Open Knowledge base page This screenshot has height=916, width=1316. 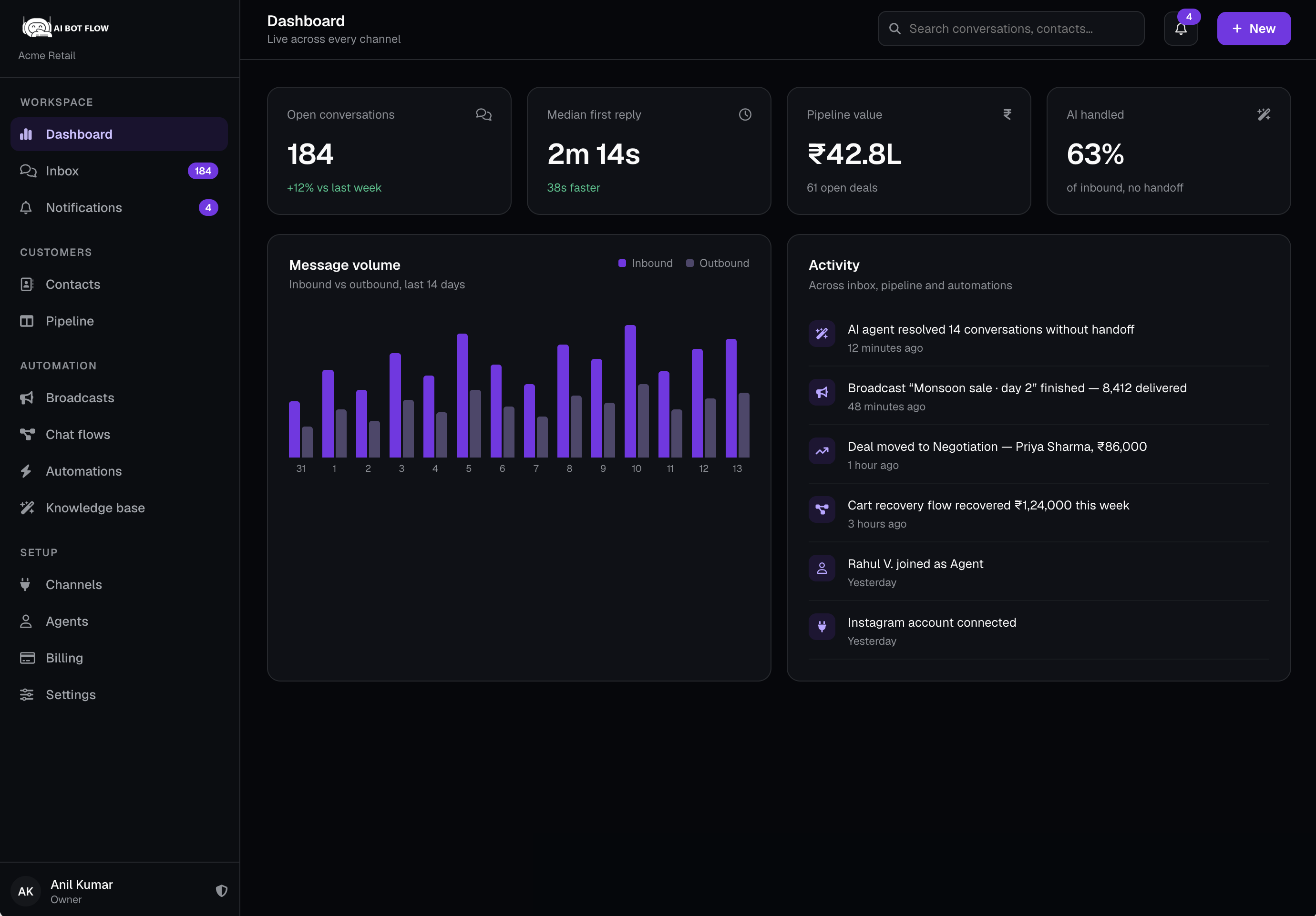[x=119, y=508]
